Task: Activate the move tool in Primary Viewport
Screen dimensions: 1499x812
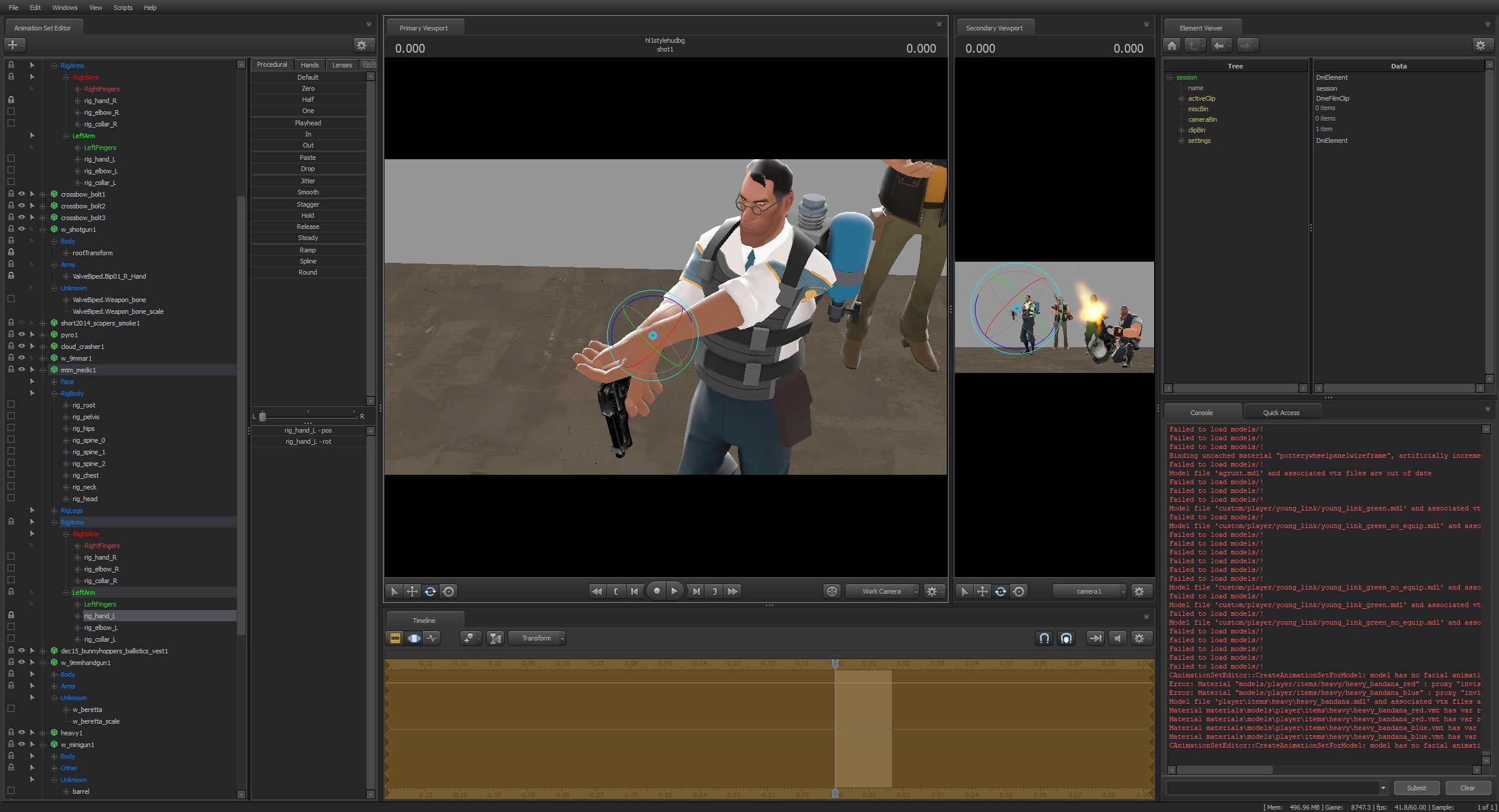Action: pos(412,591)
